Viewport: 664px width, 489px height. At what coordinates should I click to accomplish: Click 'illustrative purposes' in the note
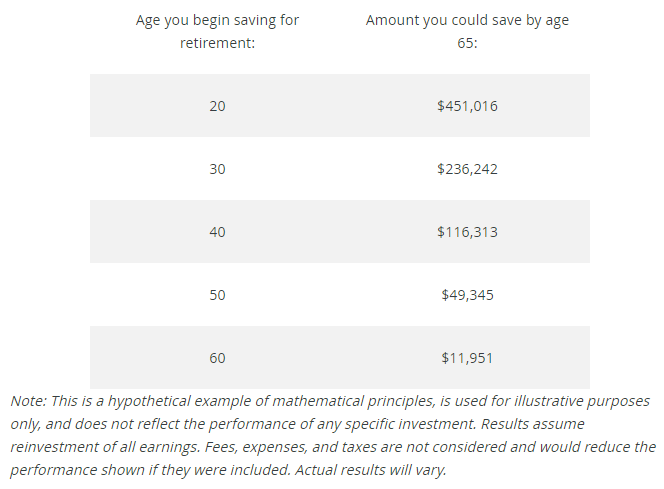(x=581, y=401)
